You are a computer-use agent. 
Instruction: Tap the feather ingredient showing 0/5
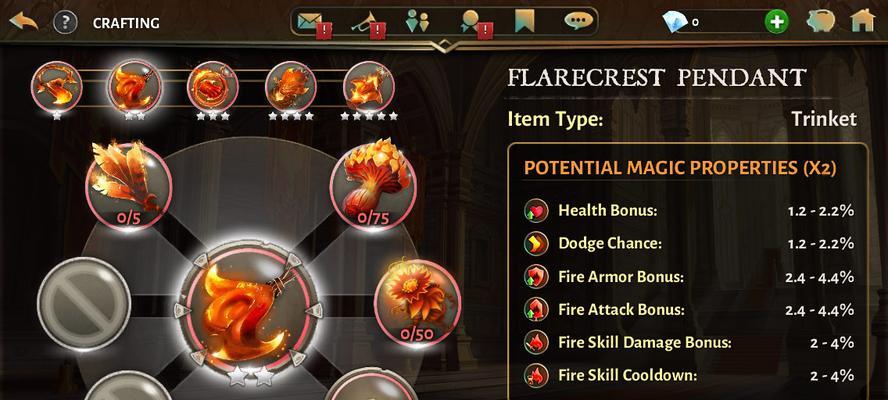[x=129, y=186]
